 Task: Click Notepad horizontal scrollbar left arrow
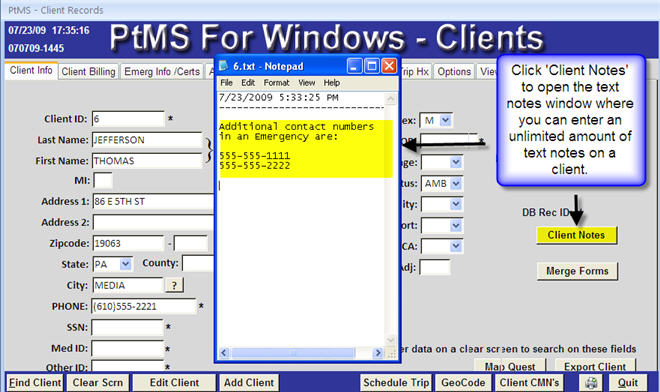coord(224,353)
